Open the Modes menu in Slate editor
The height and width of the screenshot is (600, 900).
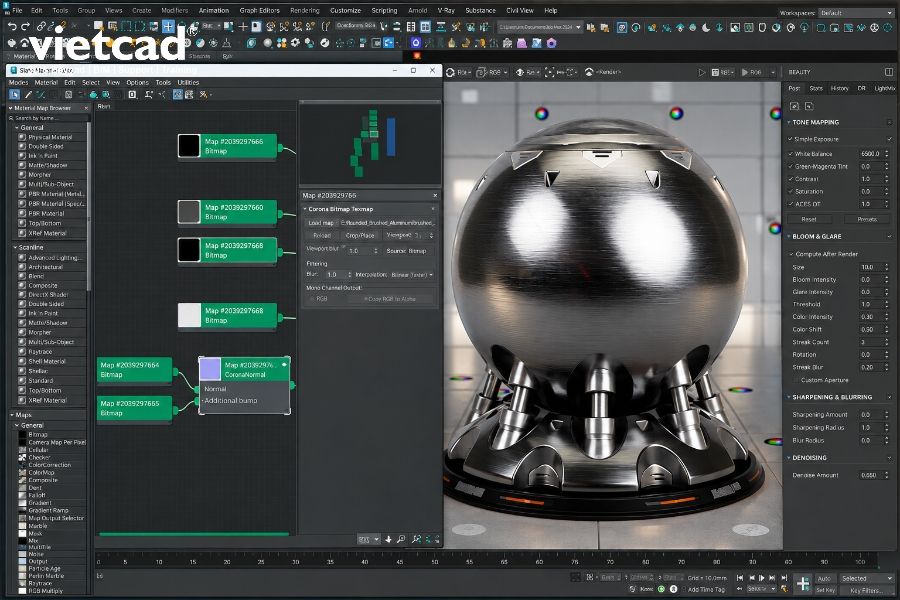tap(18, 83)
